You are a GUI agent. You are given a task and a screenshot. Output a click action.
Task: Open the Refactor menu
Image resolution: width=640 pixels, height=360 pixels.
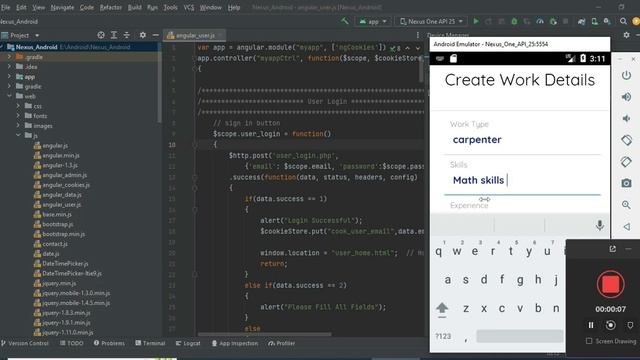111,7
